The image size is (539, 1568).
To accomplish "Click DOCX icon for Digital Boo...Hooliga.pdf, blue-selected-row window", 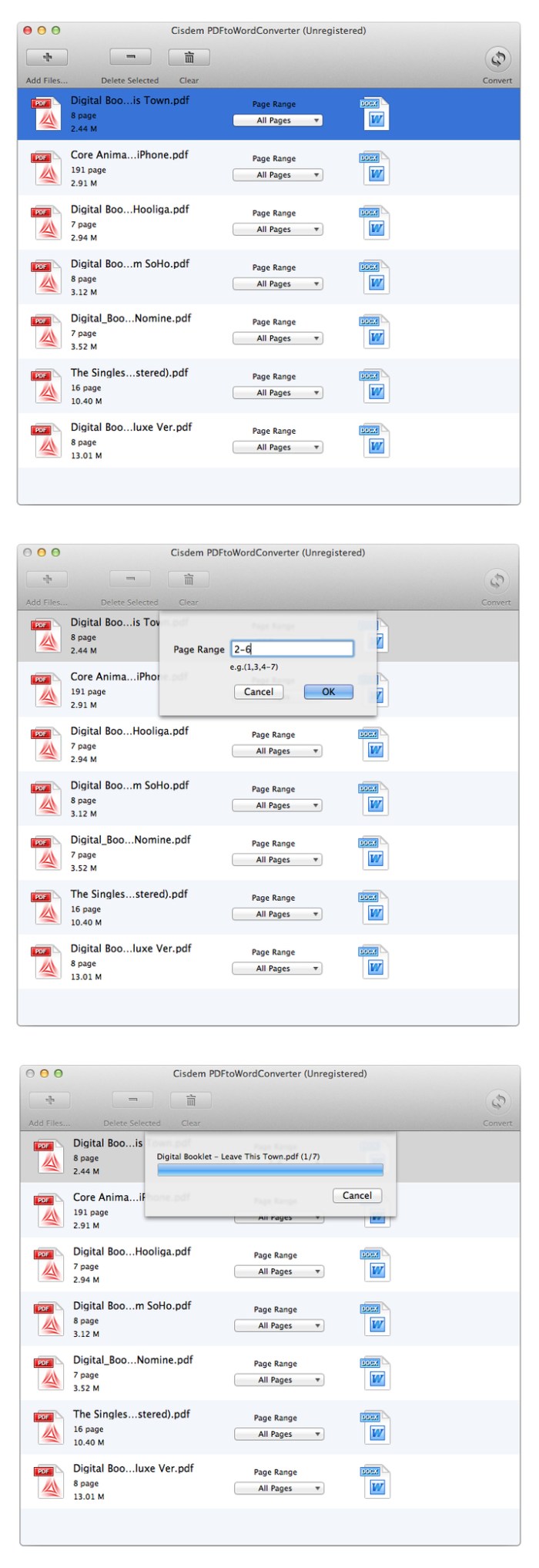I will click(375, 223).
